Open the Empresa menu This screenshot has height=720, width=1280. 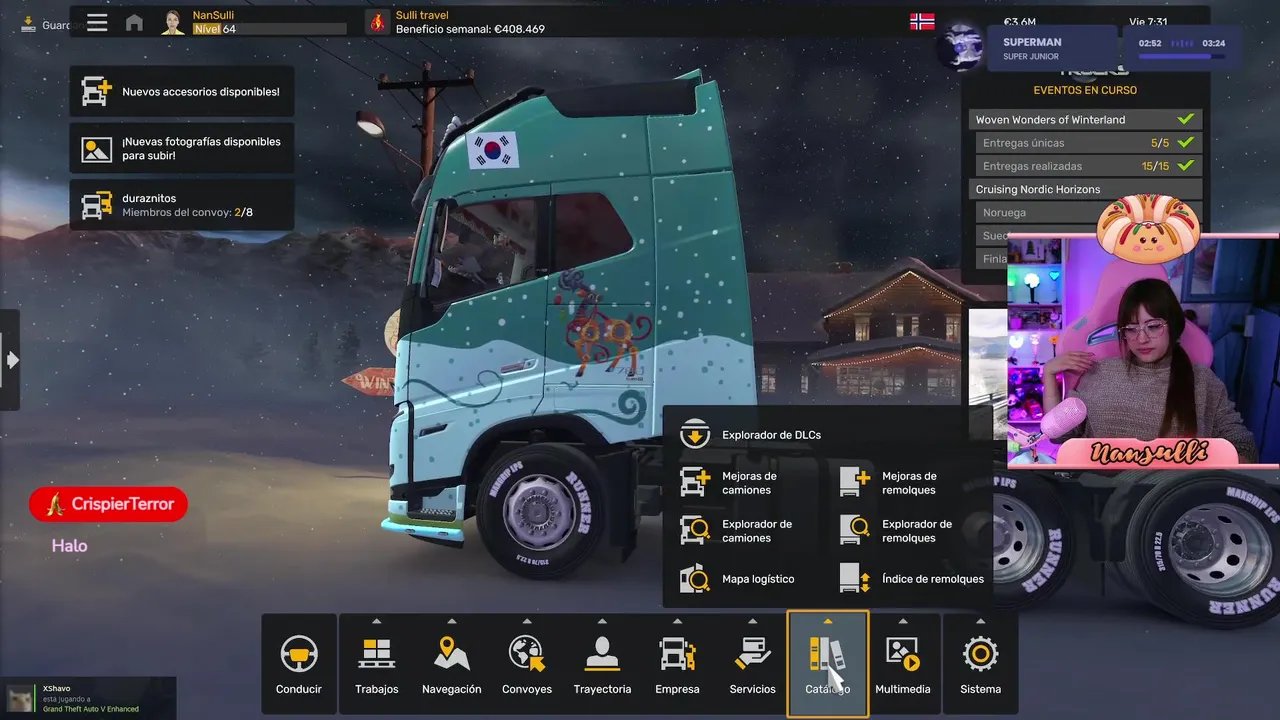point(677,664)
